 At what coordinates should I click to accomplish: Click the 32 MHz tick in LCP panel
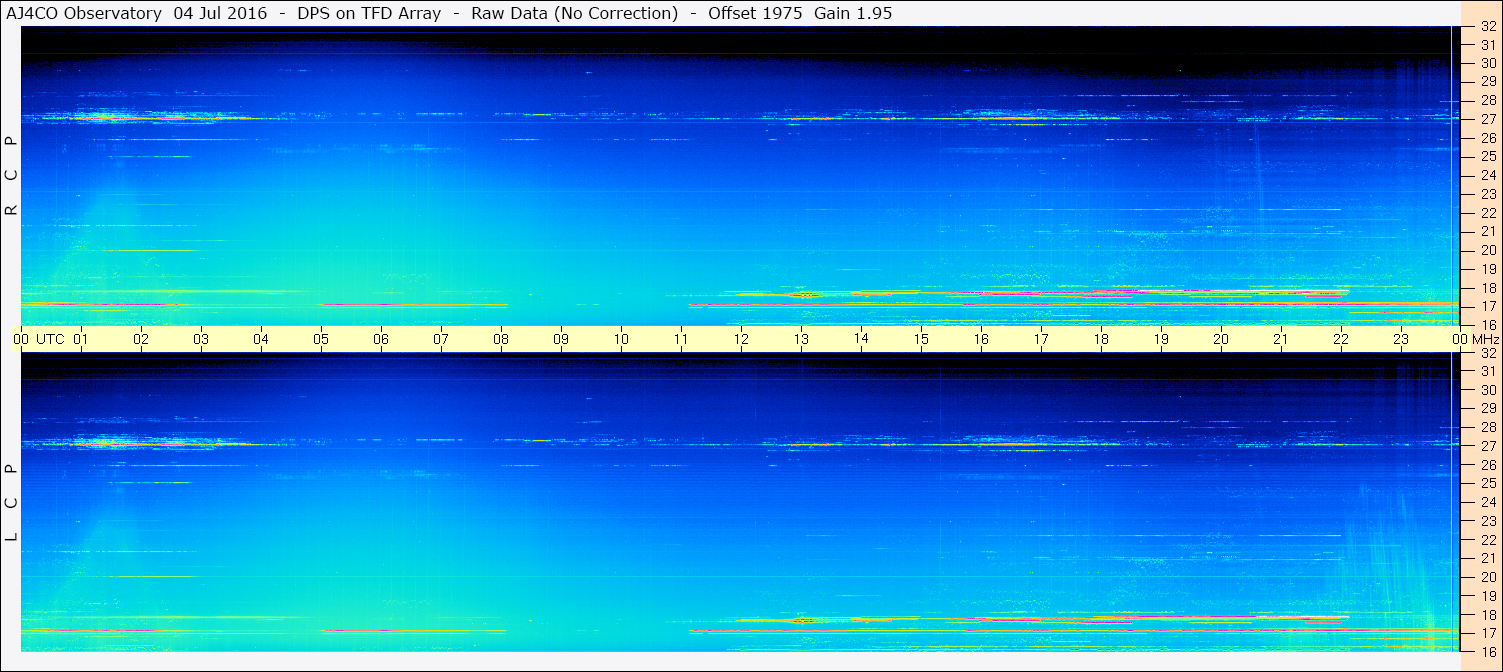tap(1487, 353)
